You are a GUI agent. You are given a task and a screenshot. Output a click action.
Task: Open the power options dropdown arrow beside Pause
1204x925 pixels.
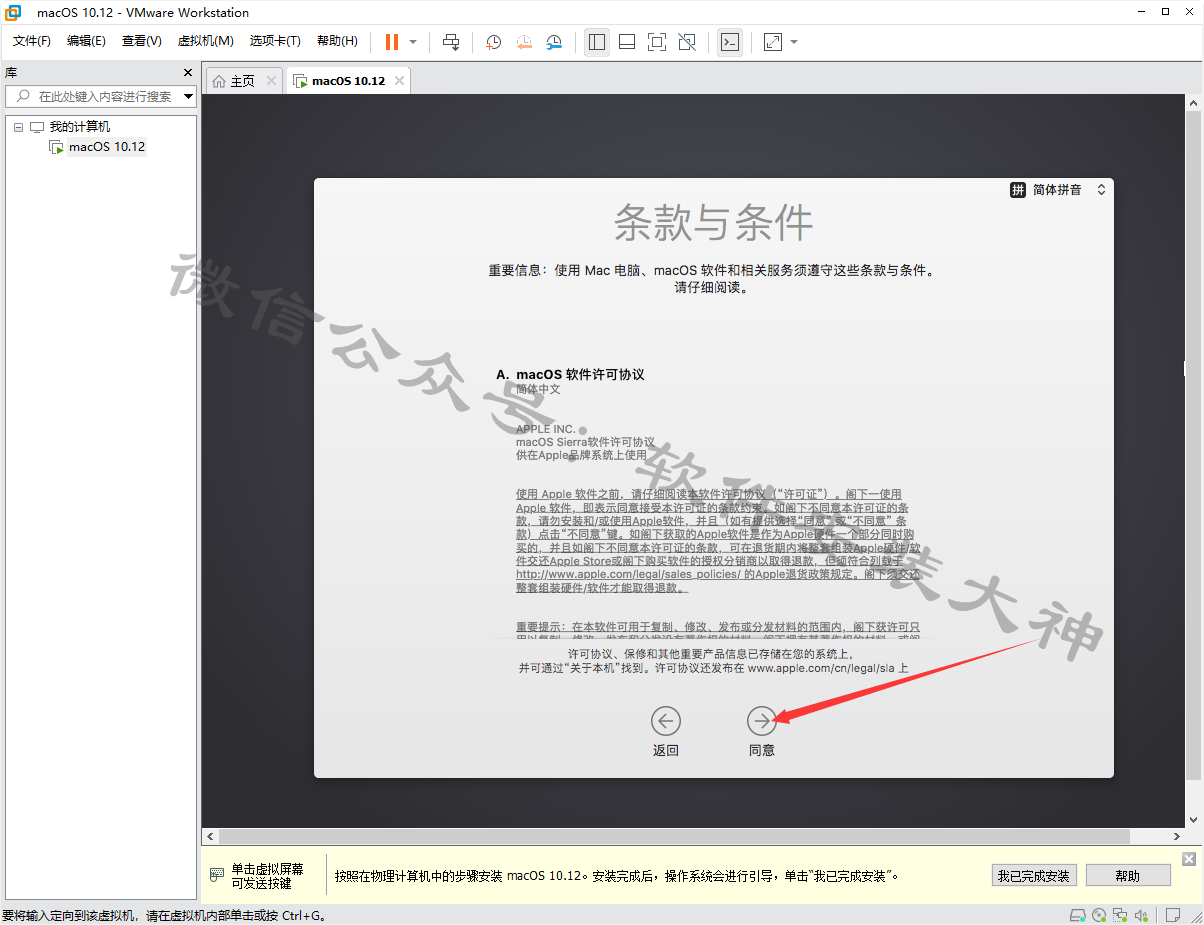click(x=413, y=42)
